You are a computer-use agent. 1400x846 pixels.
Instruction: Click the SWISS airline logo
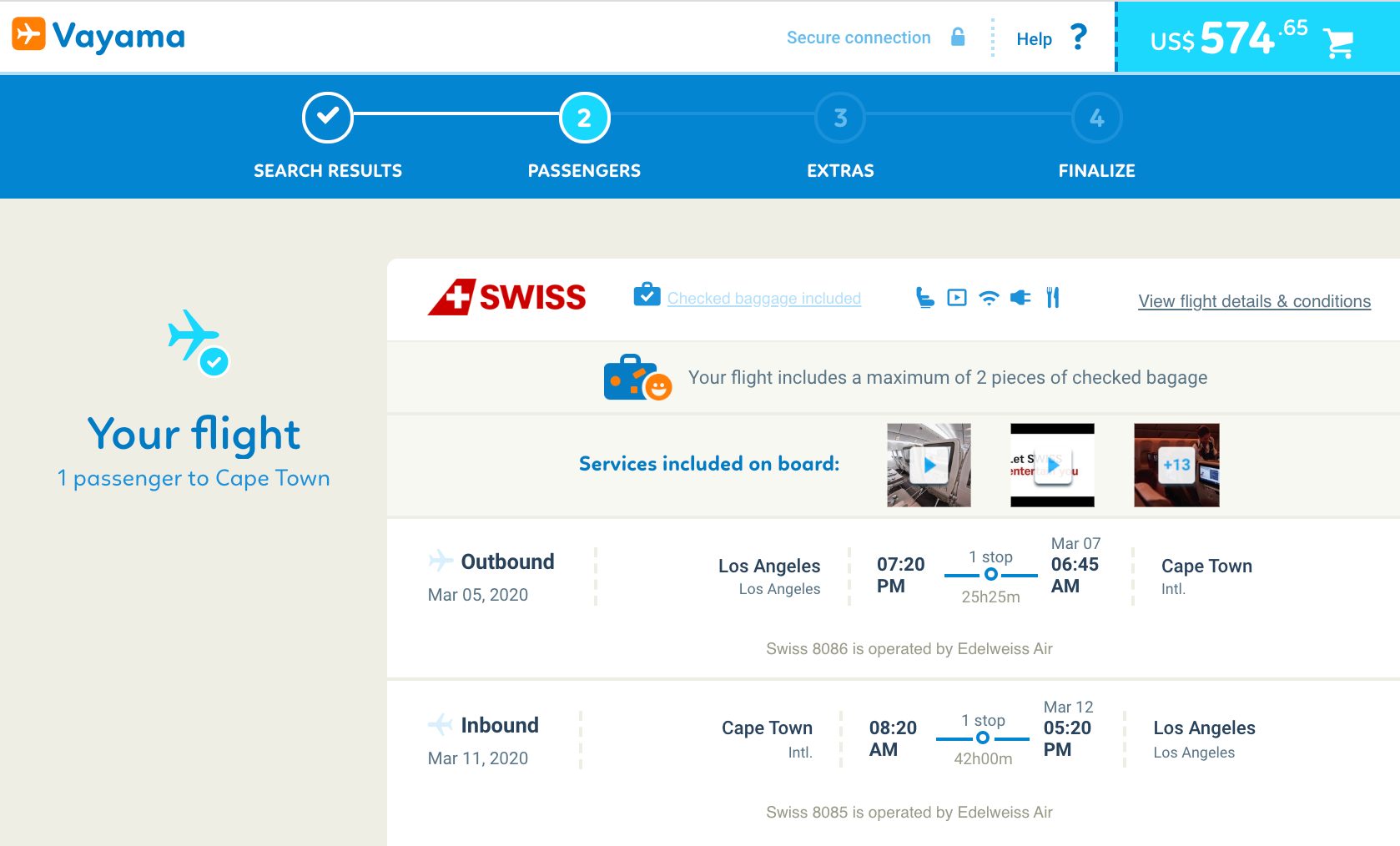click(506, 297)
